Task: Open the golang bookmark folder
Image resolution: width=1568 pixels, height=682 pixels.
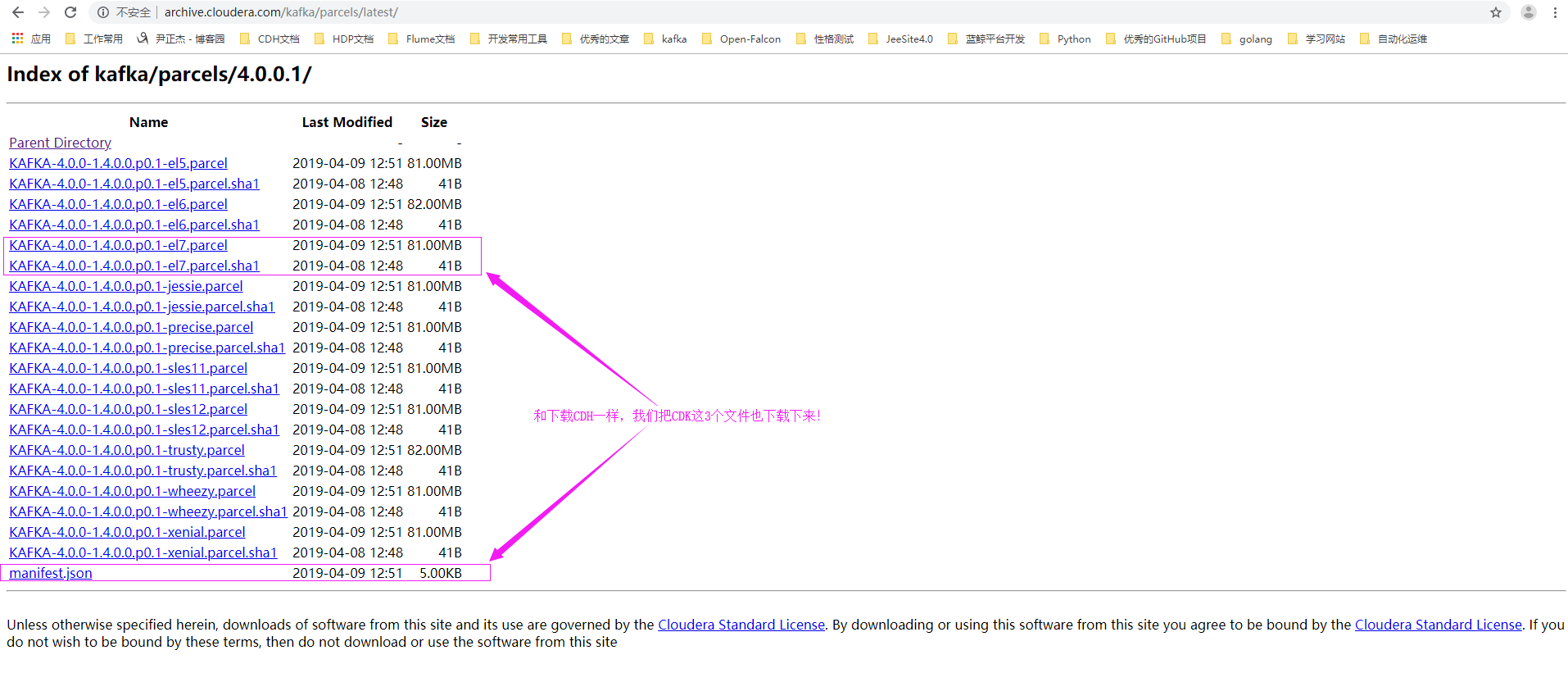Action: point(1247,39)
